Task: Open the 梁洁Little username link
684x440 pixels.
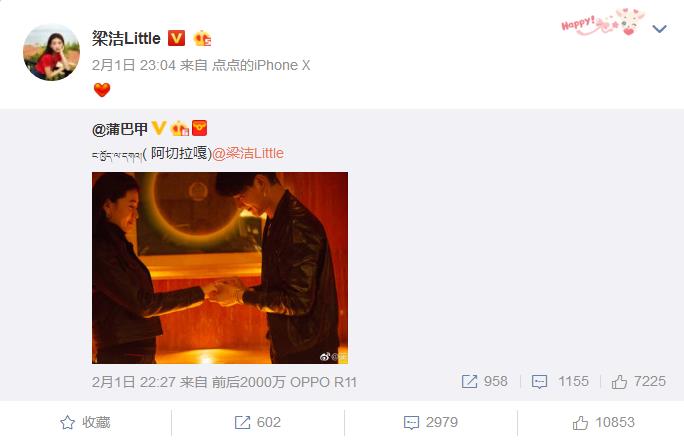Action: pos(126,38)
